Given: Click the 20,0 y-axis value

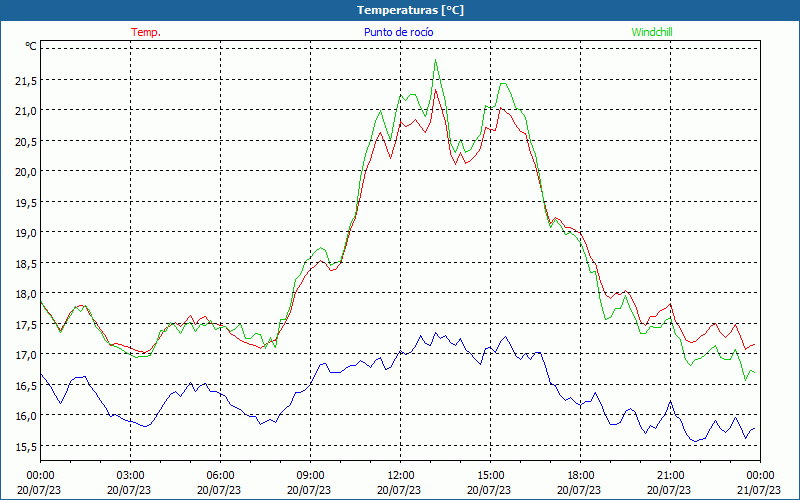Looking at the screenshot, I should point(25,171).
